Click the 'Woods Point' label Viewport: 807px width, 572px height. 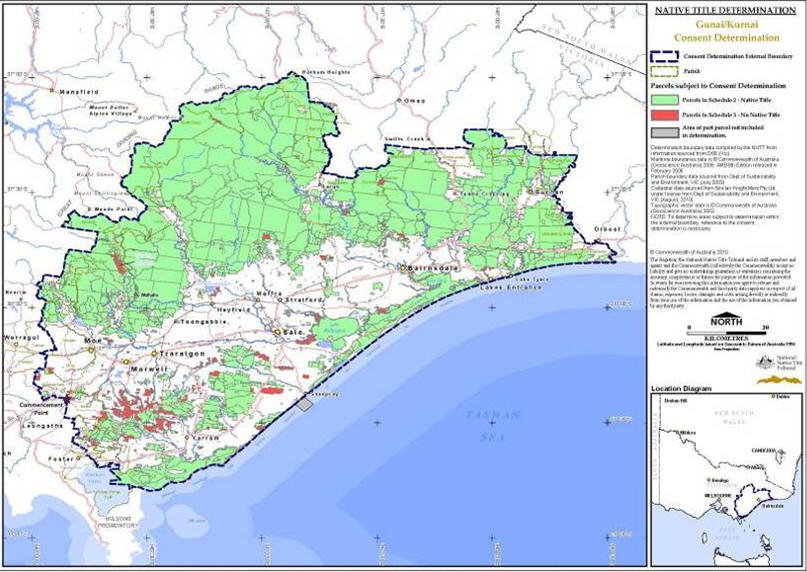pyautogui.click(x=113, y=209)
